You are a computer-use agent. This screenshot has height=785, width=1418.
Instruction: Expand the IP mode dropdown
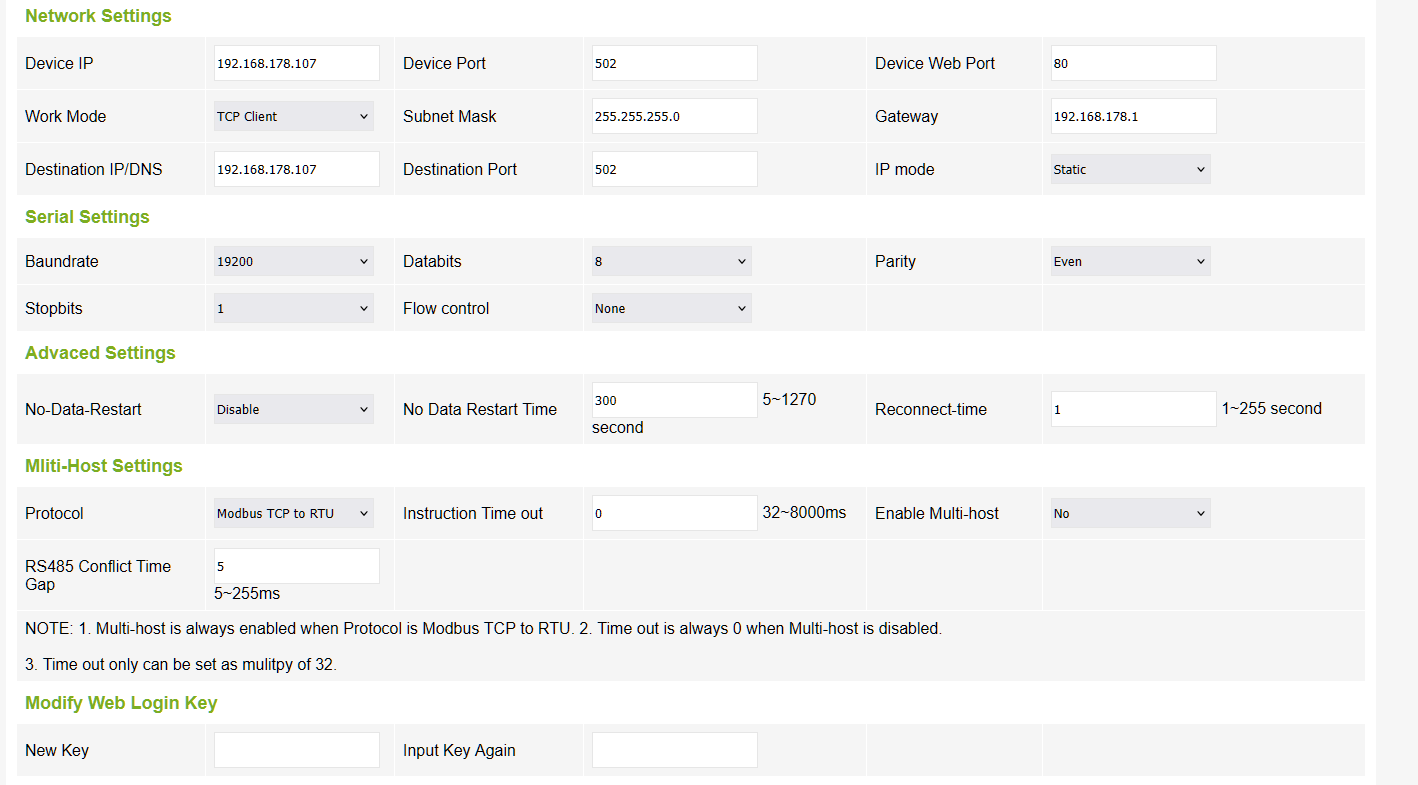[x=1130, y=169]
